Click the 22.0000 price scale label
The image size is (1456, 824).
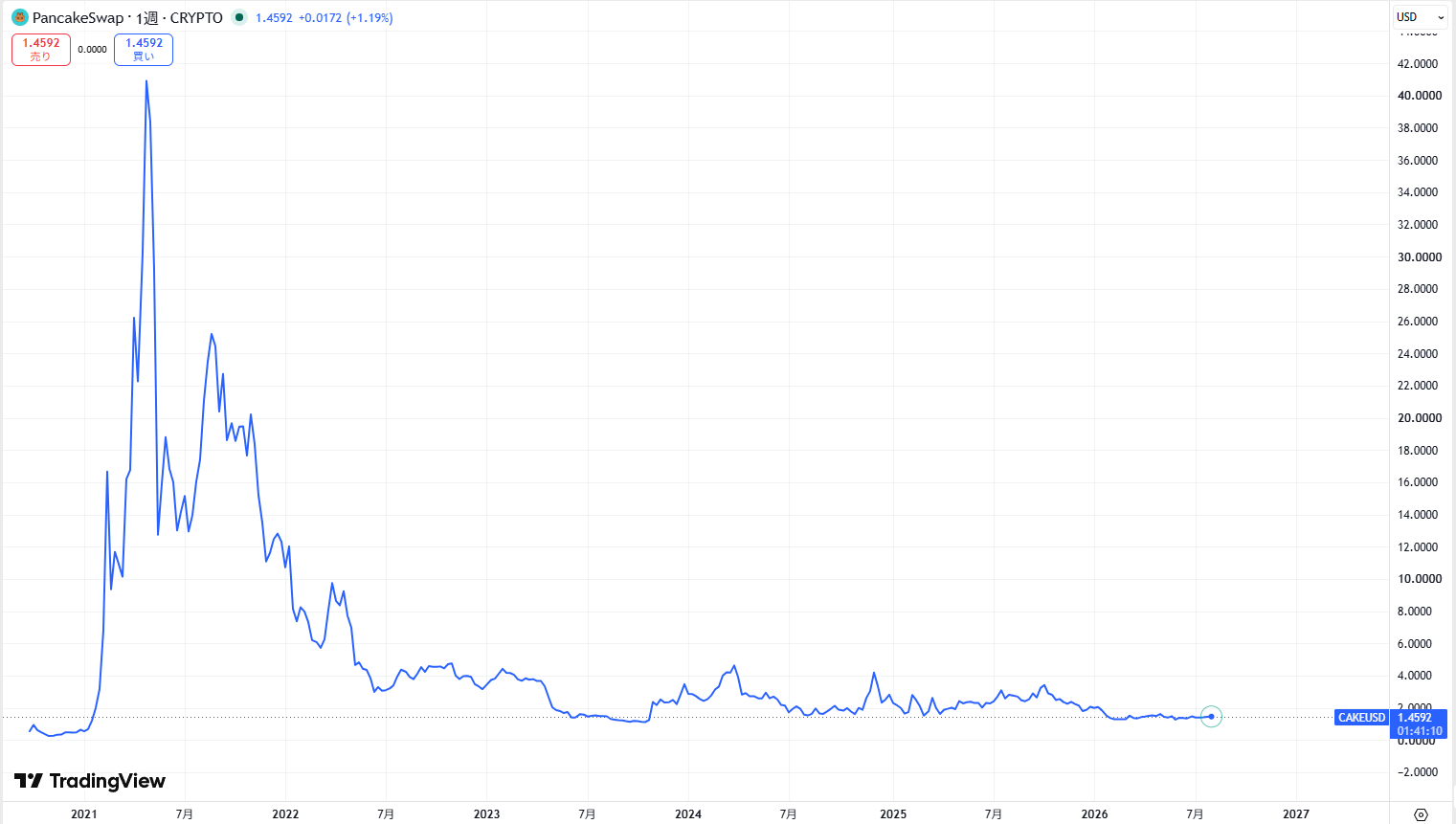tap(1418, 386)
